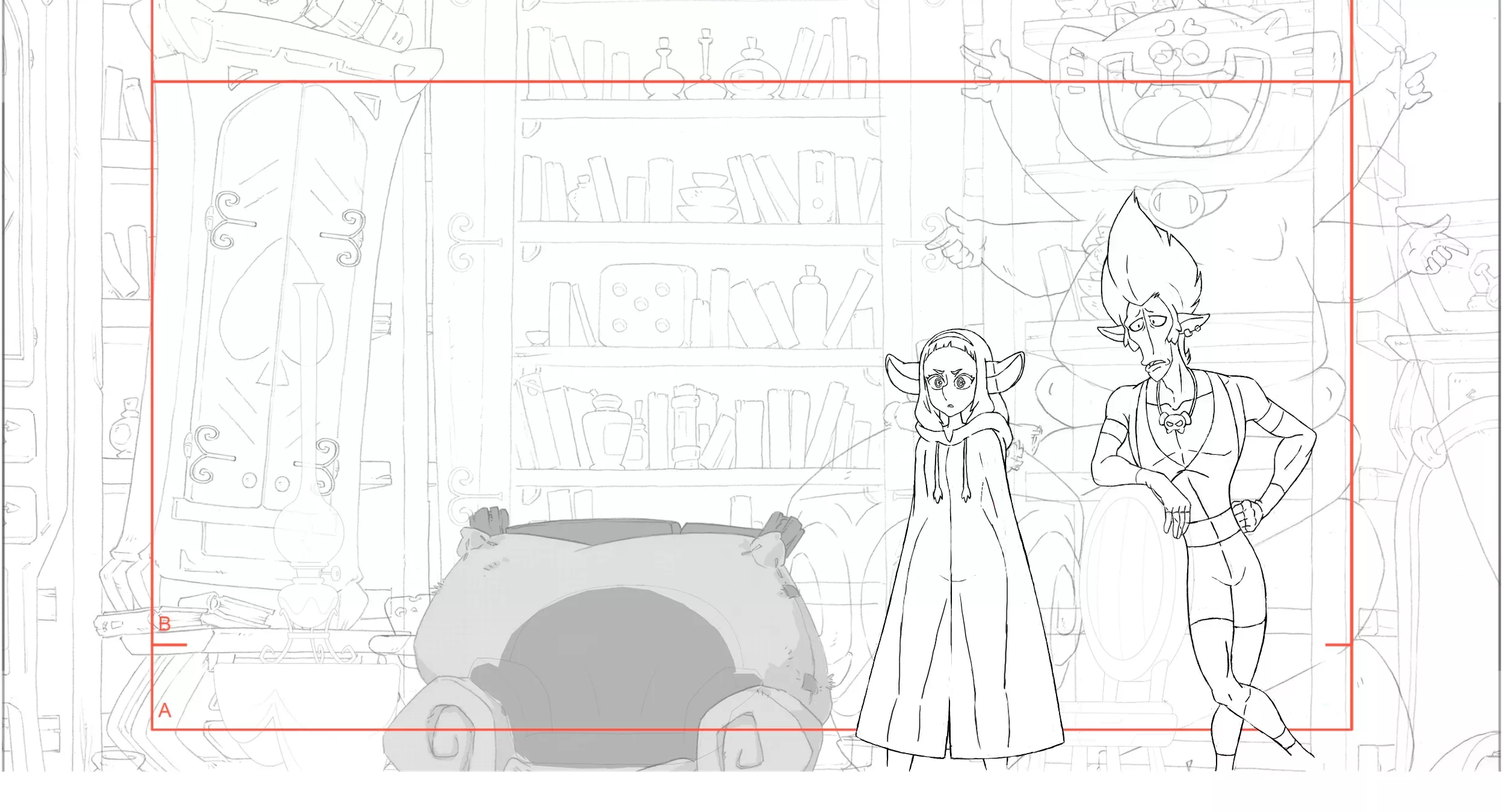This screenshot has height=812, width=1503.
Task: Click the red camera frame label "A"
Action: pos(165,710)
